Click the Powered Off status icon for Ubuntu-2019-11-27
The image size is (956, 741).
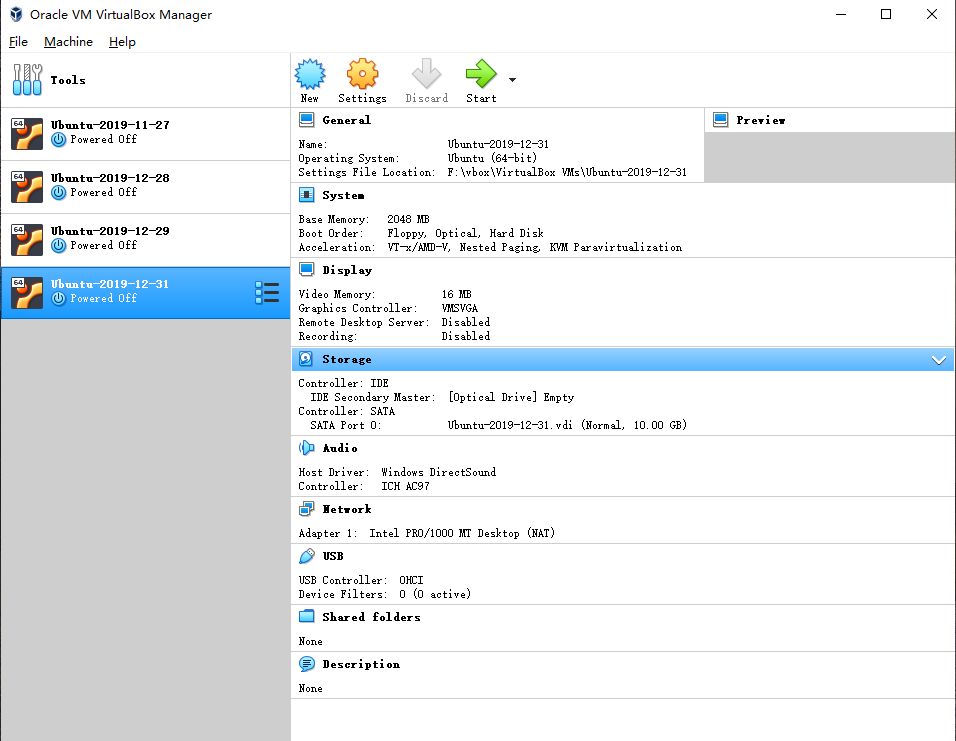coord(59,140)
